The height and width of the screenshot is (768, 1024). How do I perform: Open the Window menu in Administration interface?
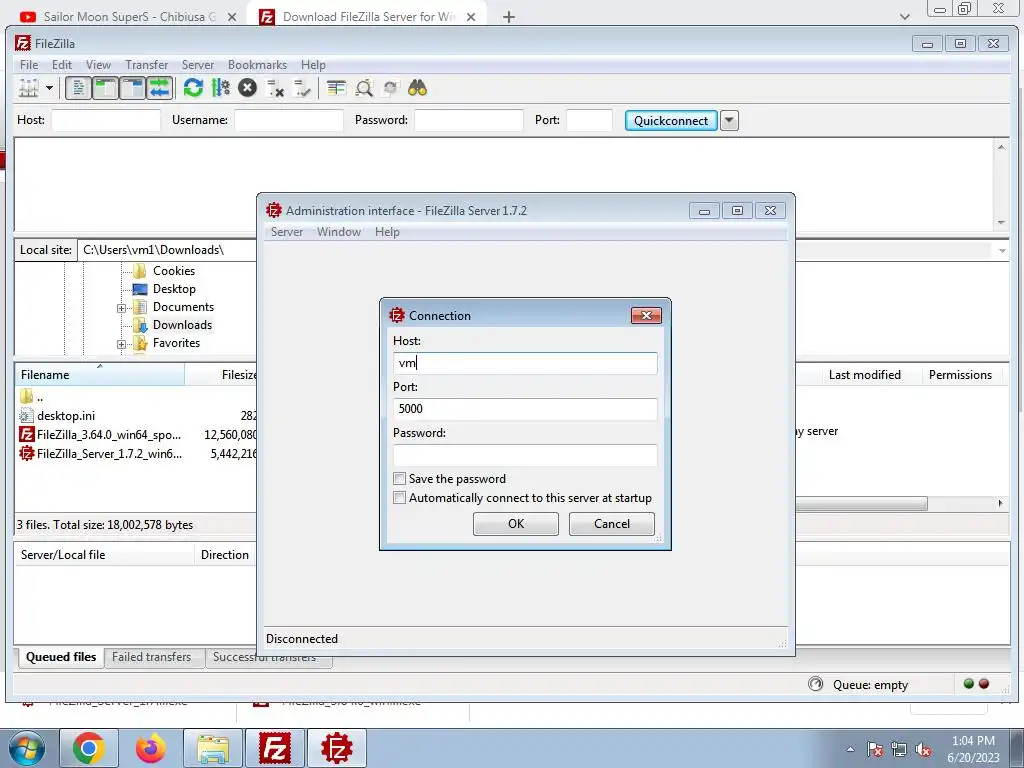tap(339, 232)
